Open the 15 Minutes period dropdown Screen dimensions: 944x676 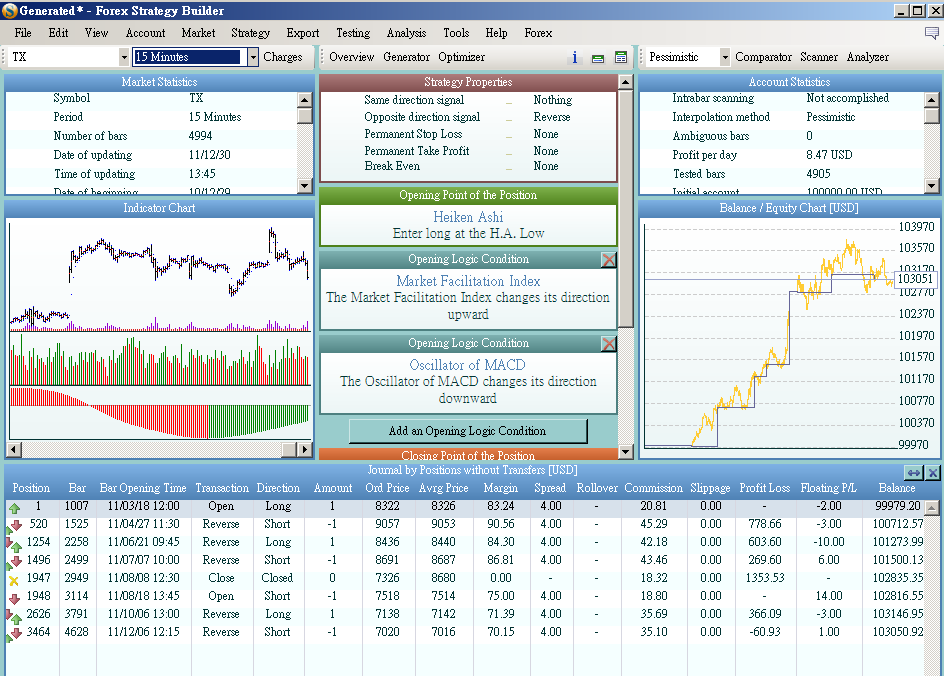tap(253, 57)
